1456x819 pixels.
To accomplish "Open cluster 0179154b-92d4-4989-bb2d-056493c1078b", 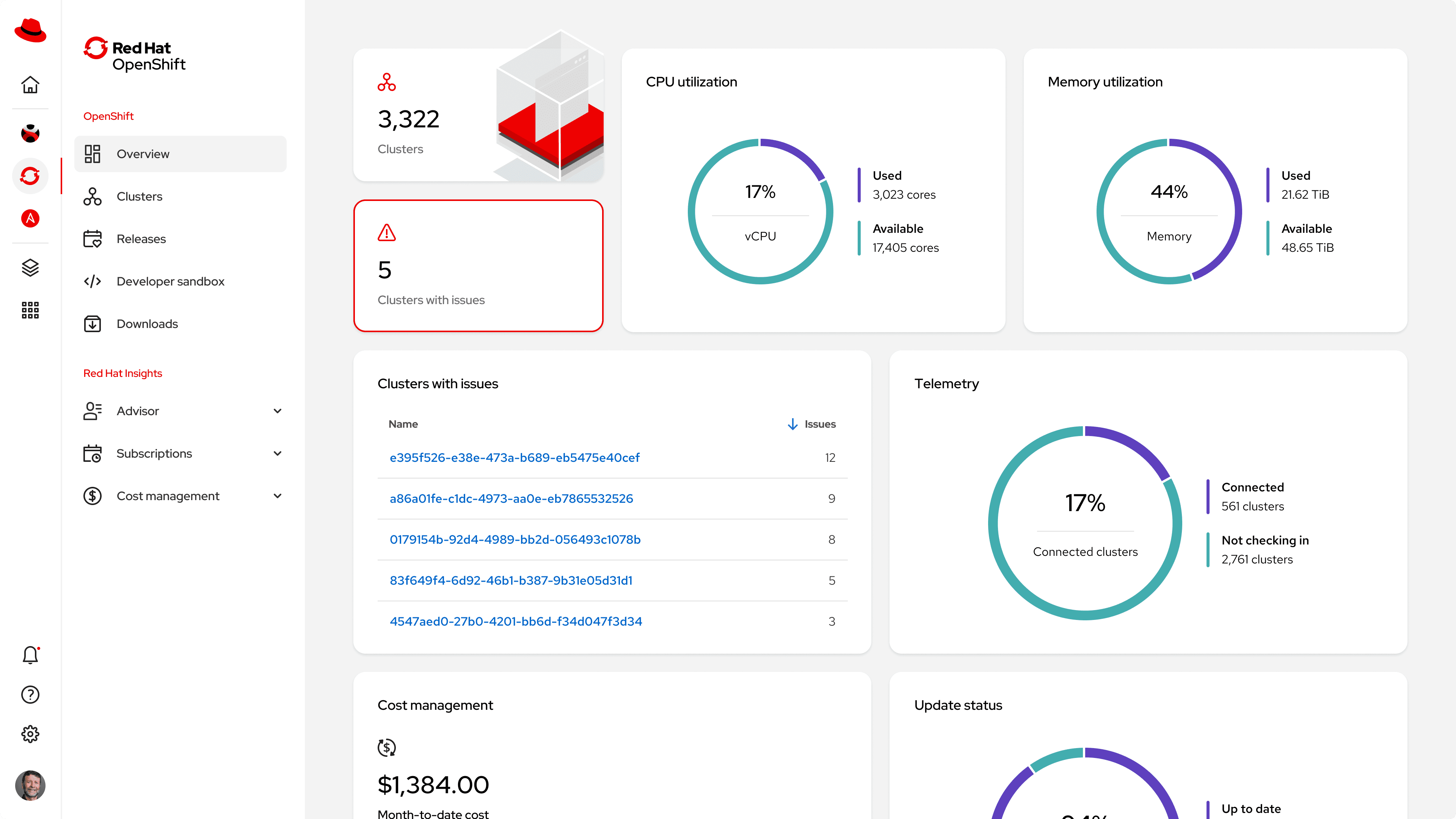I will pyautogui.click(x=515, y=539).
